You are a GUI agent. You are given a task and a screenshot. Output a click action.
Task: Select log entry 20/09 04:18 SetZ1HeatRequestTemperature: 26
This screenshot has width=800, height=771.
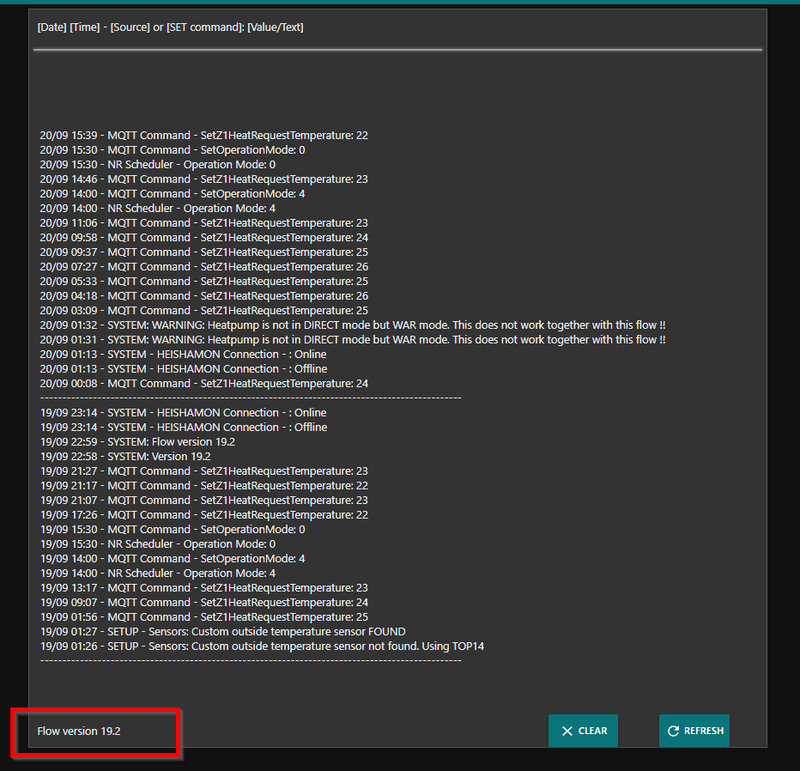point(204,296)
